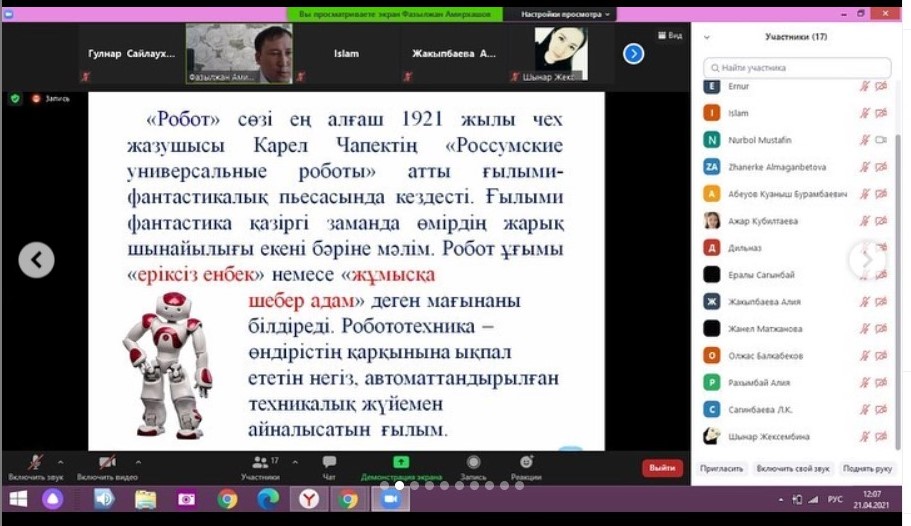Leave the meeting with Выйти button
The height and width of the screenshot is (526, 911).
[662, 468]
